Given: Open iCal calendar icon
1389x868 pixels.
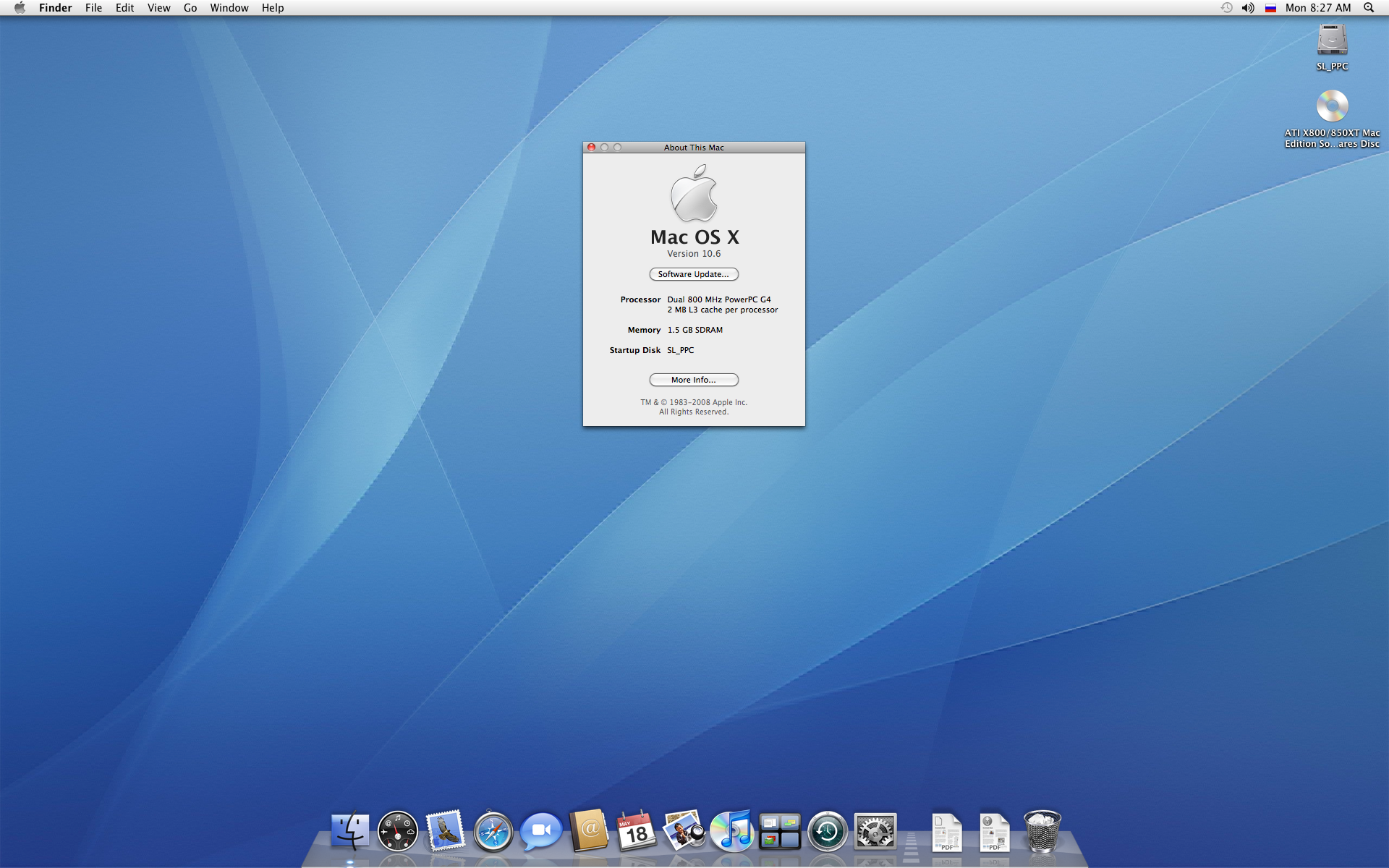Looking at the screenshot, I should [x=637, y=830].
